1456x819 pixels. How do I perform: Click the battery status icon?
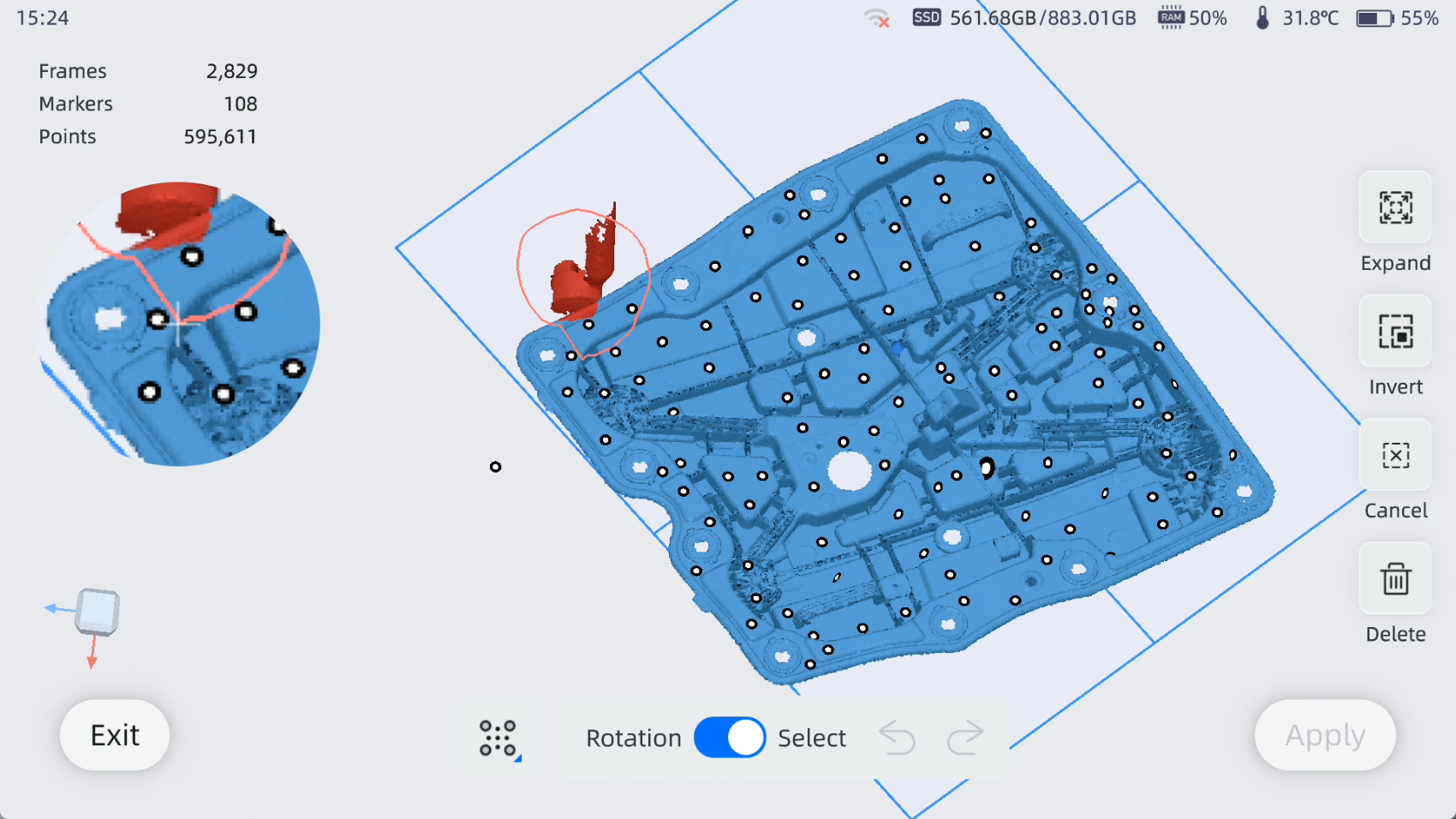click(1374, 18)
